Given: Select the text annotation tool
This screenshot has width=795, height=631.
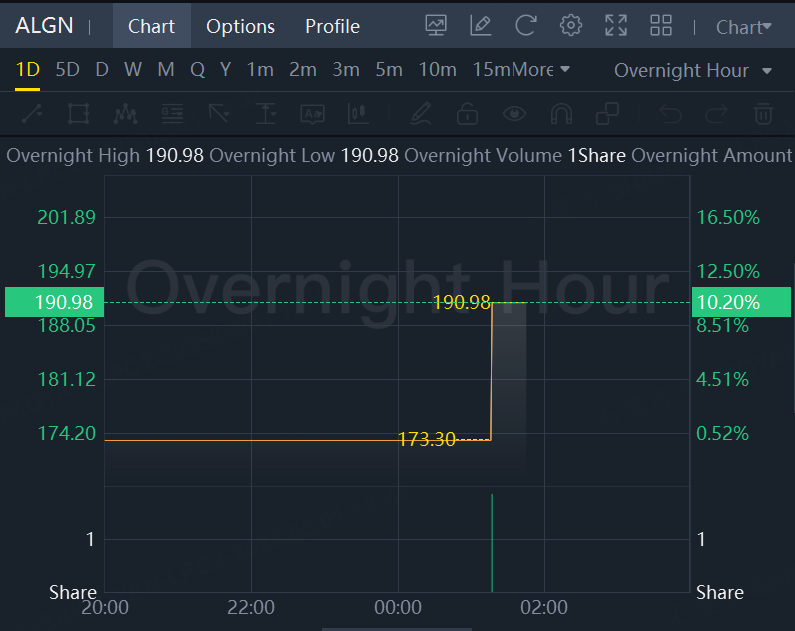Looking at the screenshot, I should click(312, 114).
